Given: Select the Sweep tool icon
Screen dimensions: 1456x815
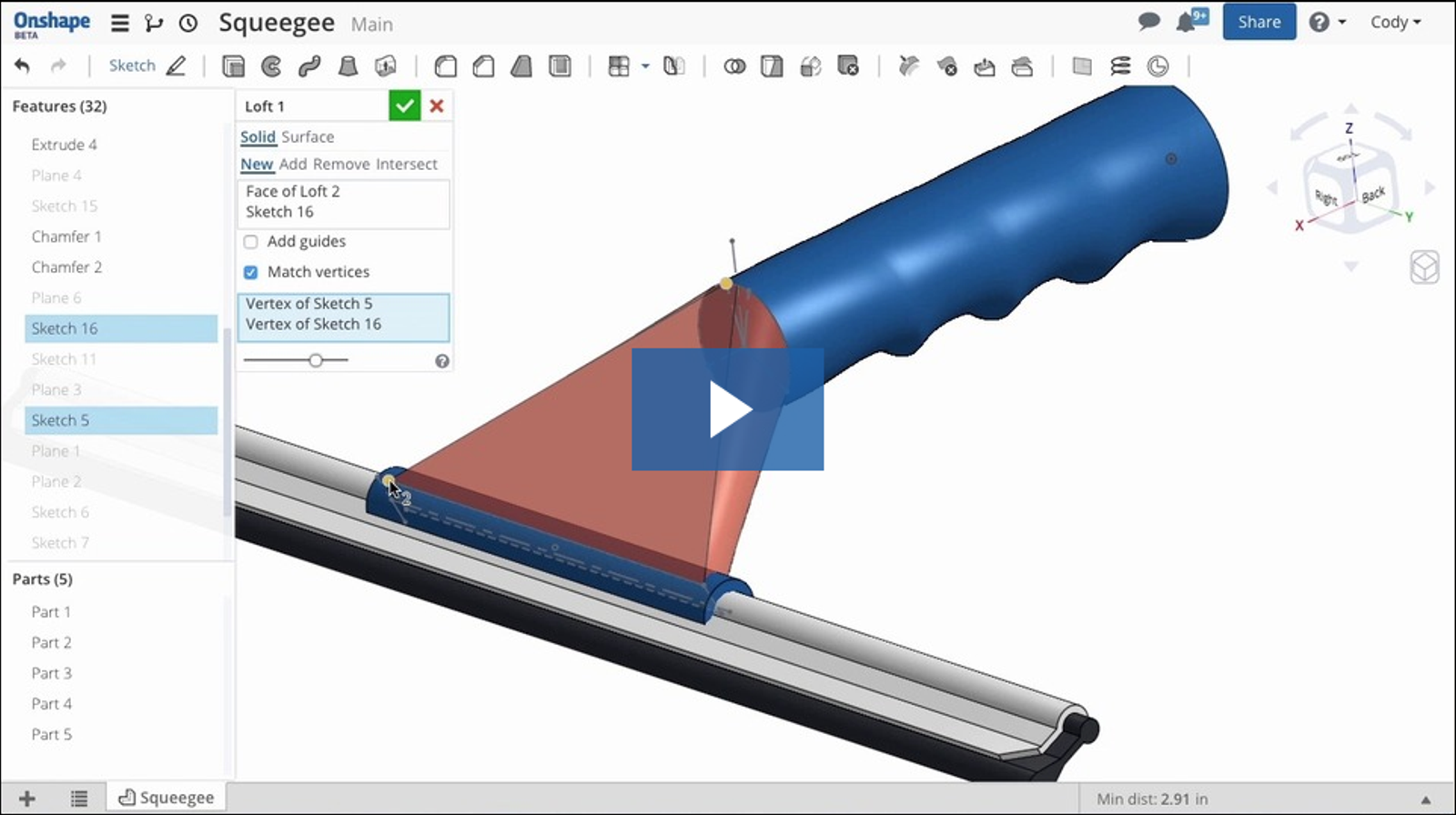Looking at the screenshot, I should tap(309, 65).
